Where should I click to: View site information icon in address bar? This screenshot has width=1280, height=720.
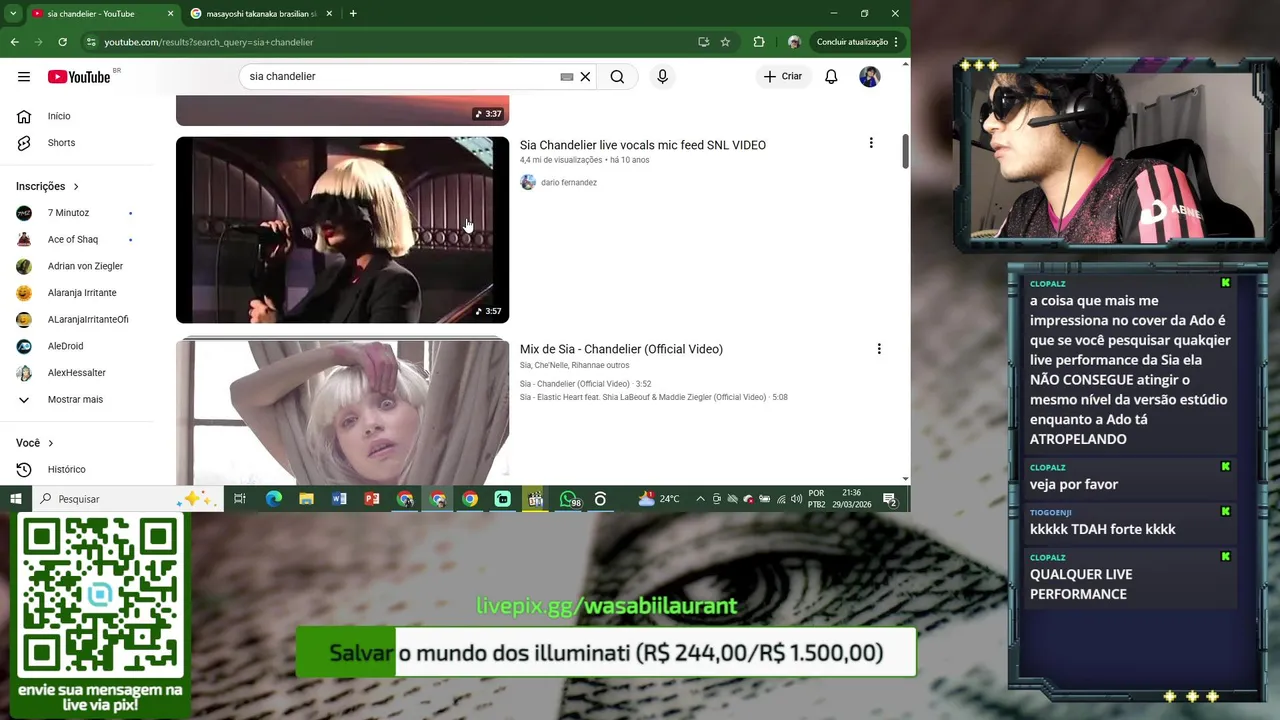pyautogui.click(x=91, y=42)
